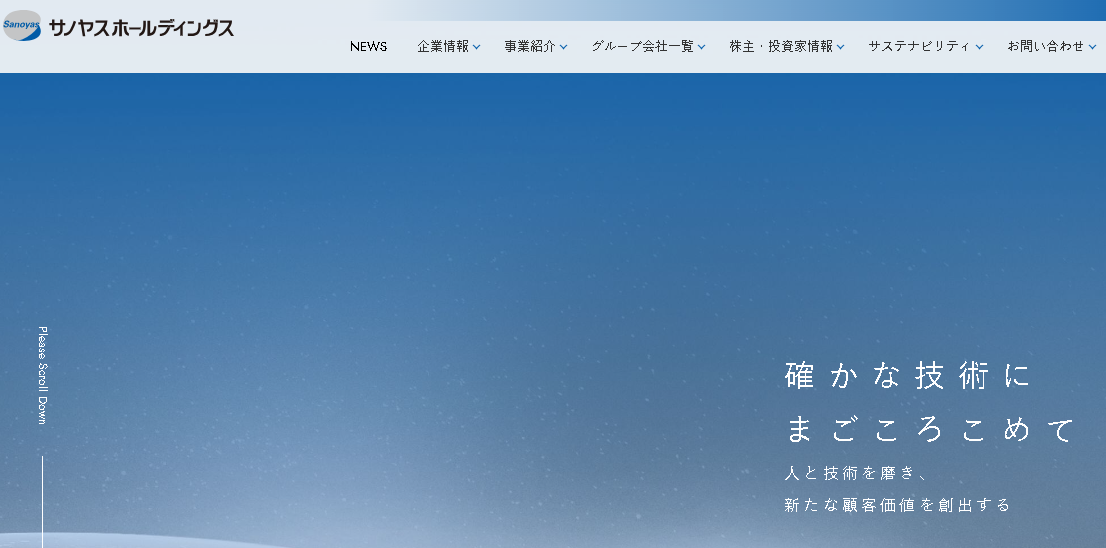Expand the chevron next to お問い合わせ

click(x=1093, y=47)
